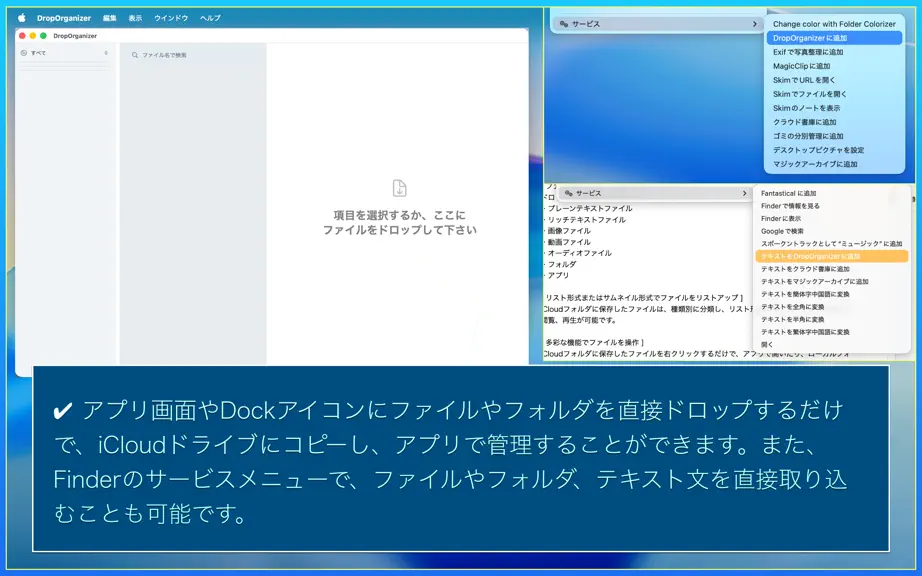The width and height of the screenshot is (922, 576).
Task: Click the リッチテキストファイル line in document
Action: [x=586, y=220]
